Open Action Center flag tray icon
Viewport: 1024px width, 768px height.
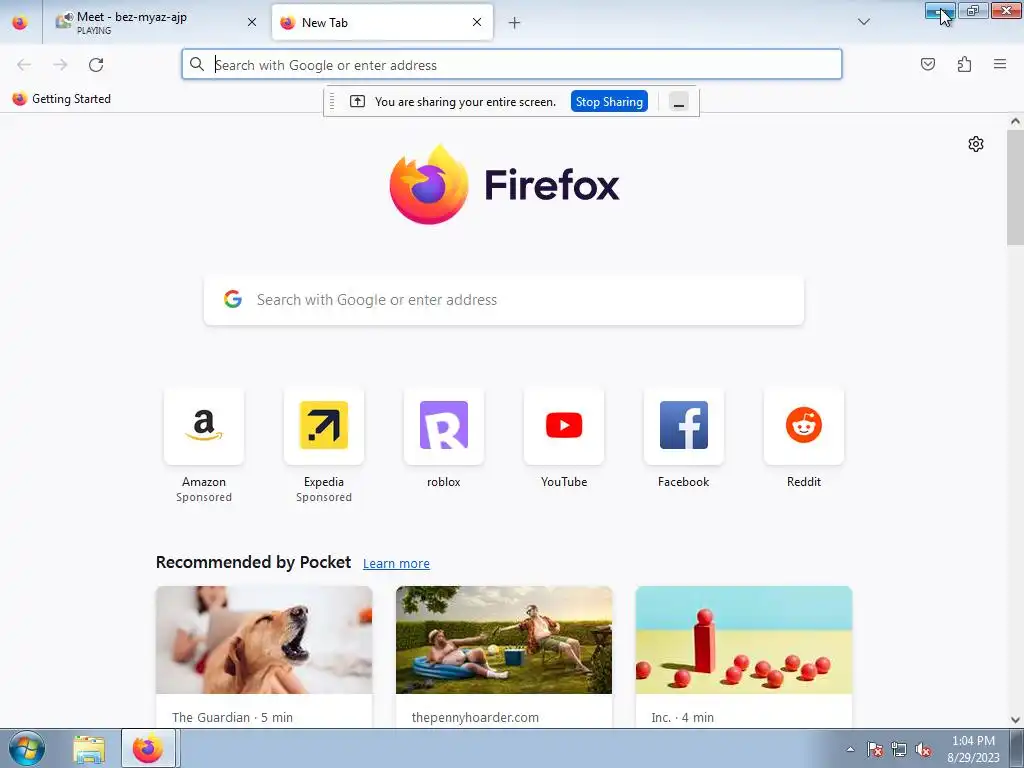click(875, 749)
